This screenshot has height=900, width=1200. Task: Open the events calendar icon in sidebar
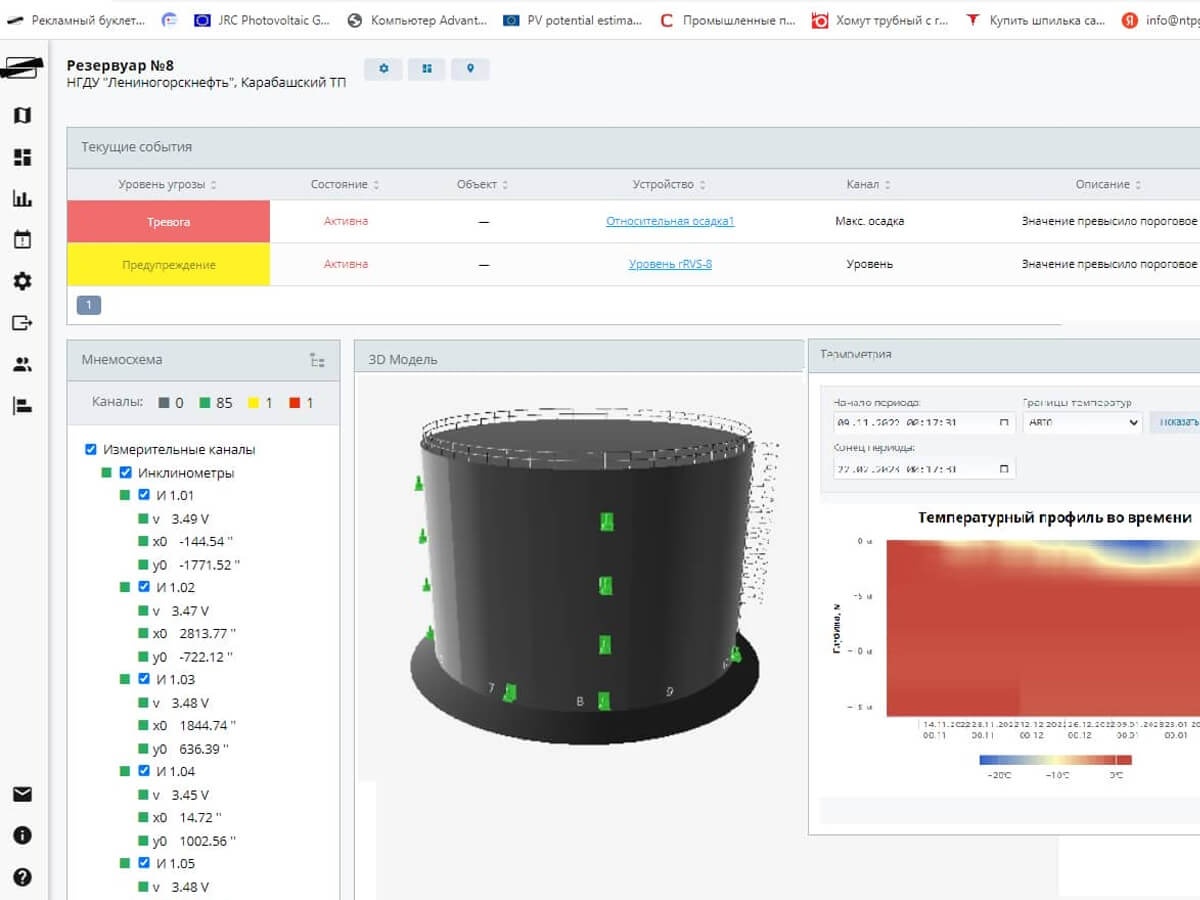[22, 240]
